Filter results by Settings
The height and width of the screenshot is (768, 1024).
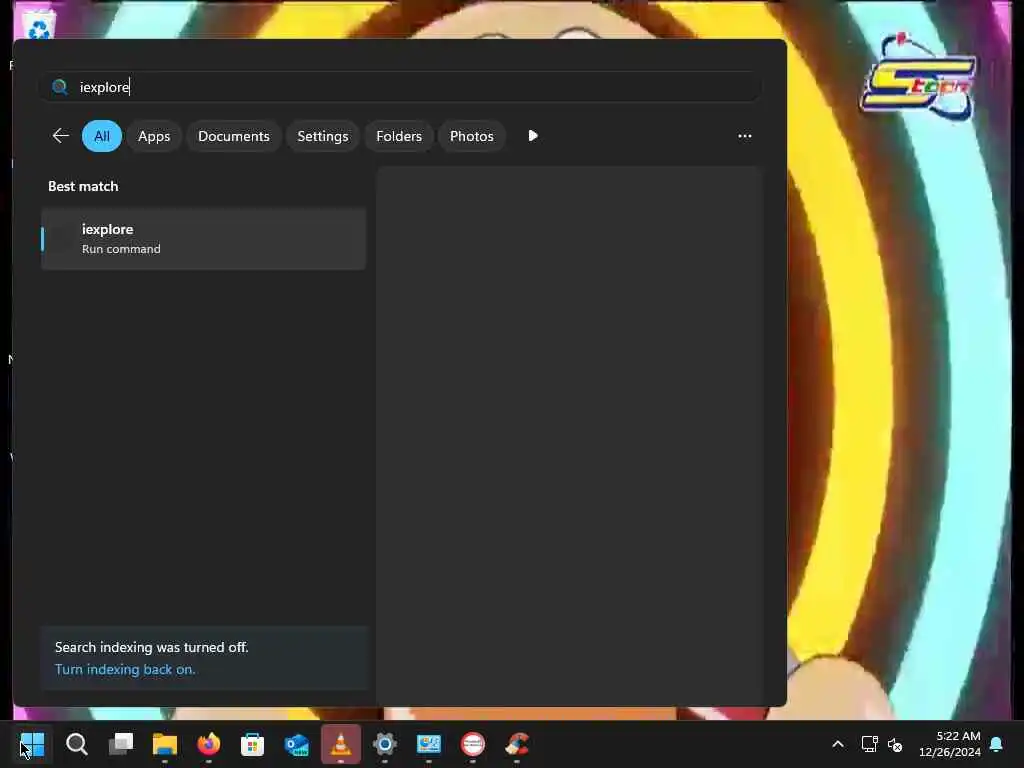pos(323,136)
